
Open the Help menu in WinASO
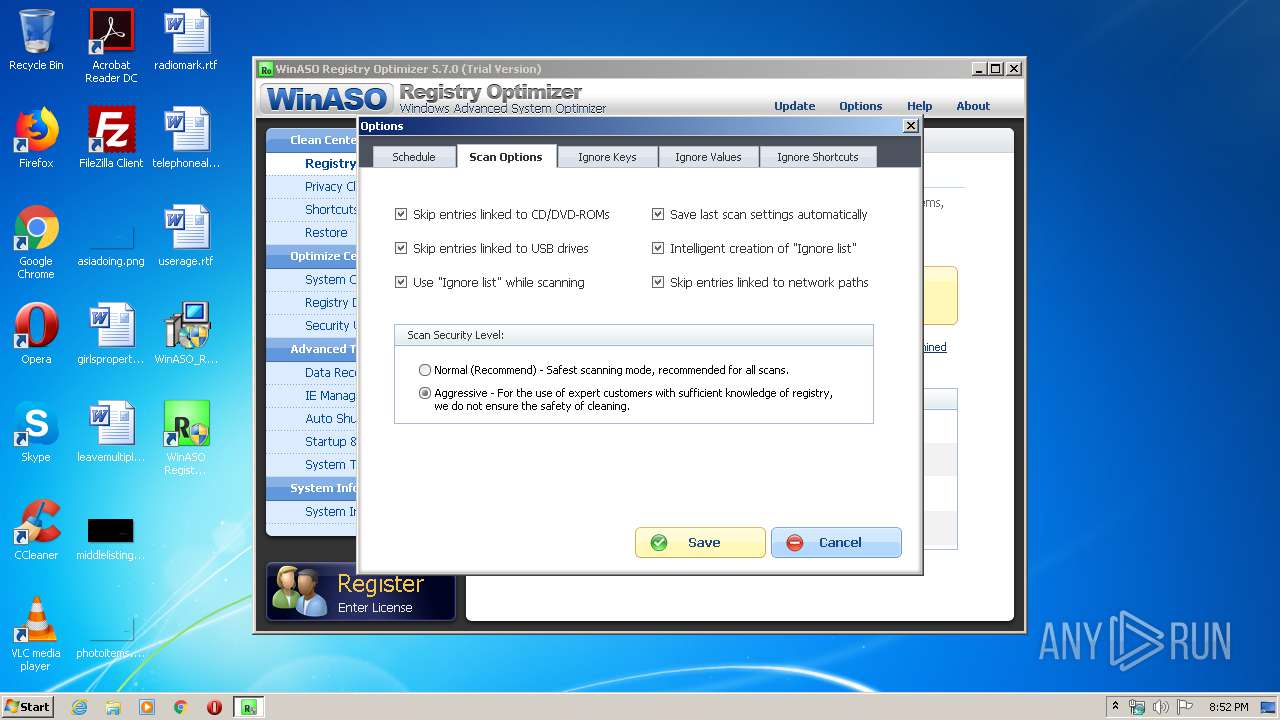[920, 106]
